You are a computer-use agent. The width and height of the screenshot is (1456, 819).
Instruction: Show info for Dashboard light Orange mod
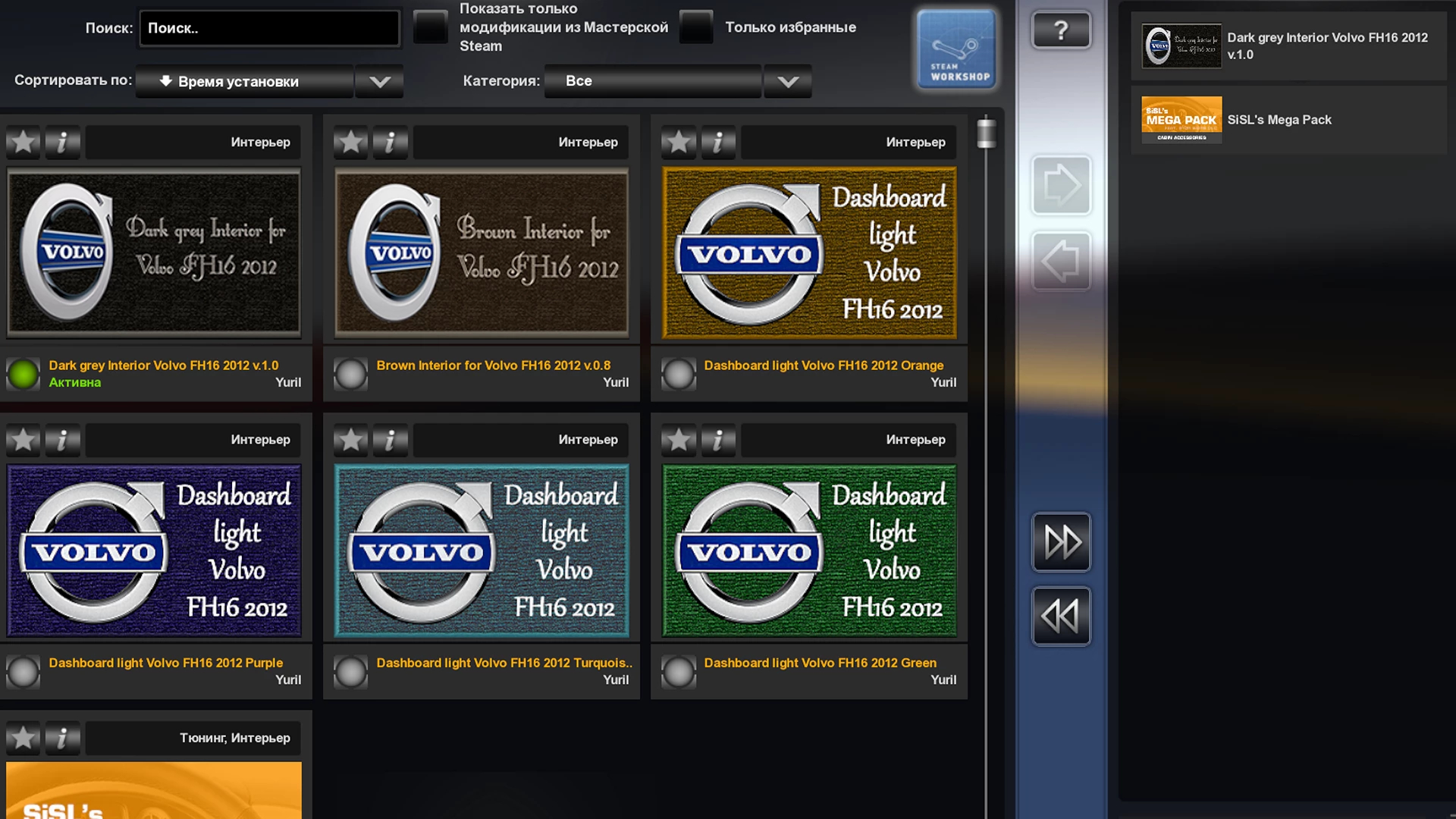(717, 142)
